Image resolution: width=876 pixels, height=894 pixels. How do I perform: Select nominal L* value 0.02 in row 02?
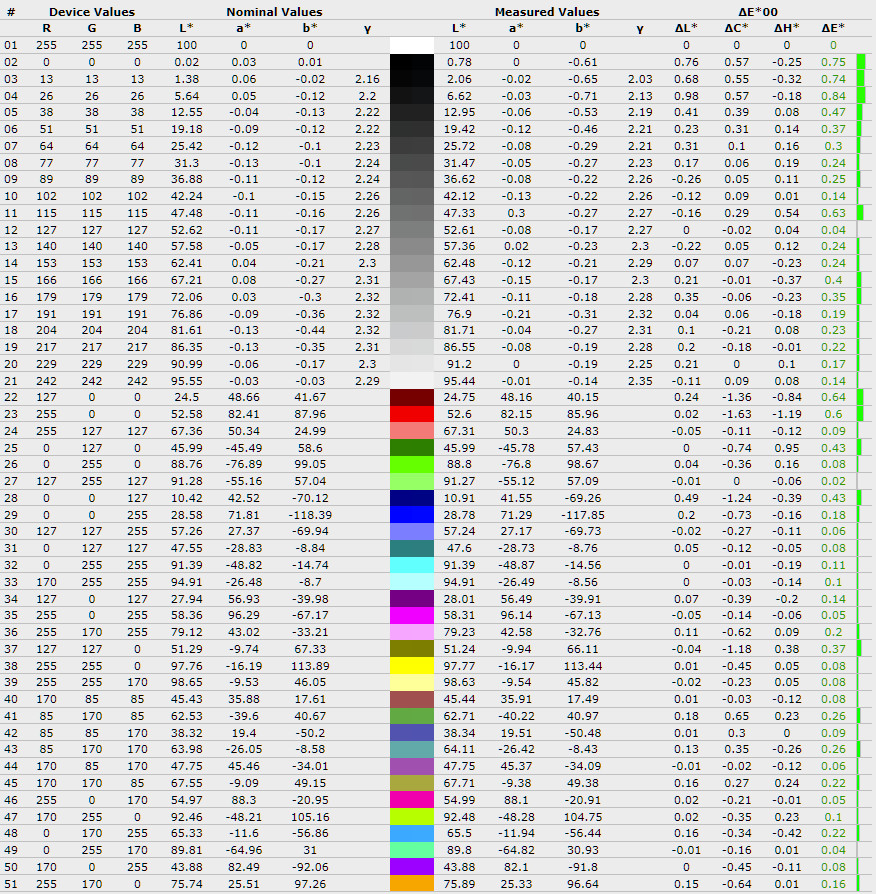[x=186, y=62]
